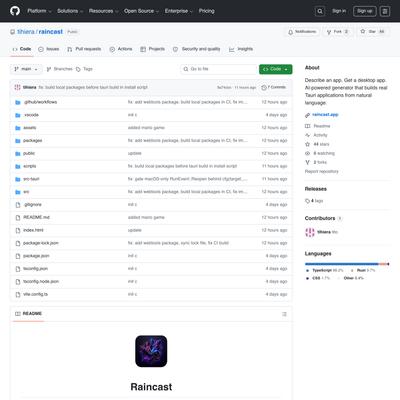Screen dimensions: 400x400
Task: Expand the Open Source menu
Action: pyautogui.click(x=141, y=11)
